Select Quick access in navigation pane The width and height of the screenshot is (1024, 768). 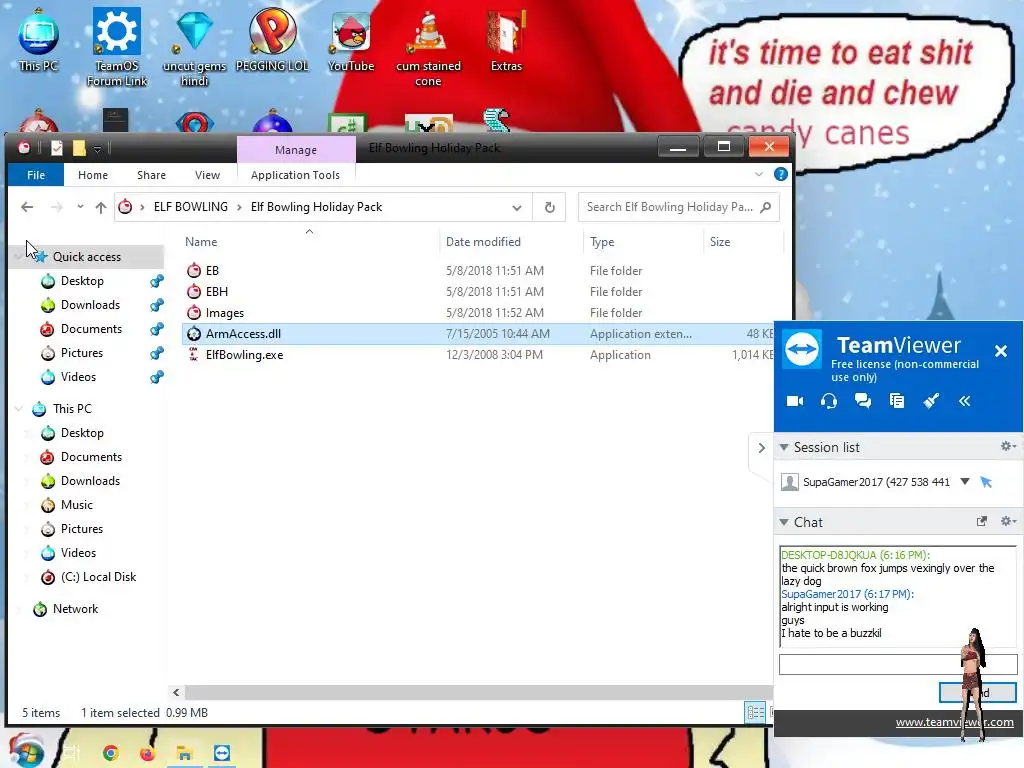86,257
